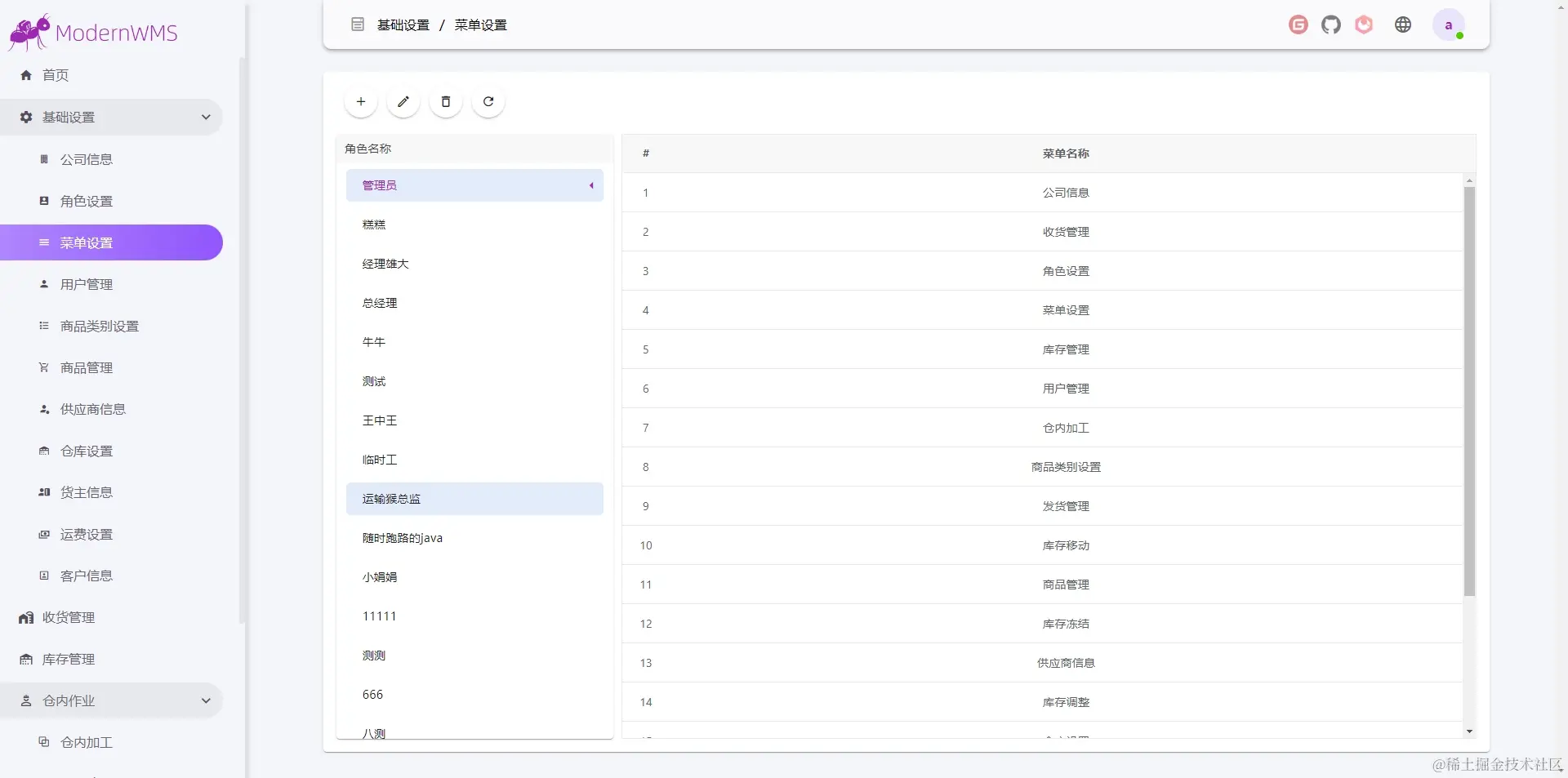Viewport: 1568px width, 778px height.
Task: Click the ModernWMS ant logo
Action: (x=30, y=33)
